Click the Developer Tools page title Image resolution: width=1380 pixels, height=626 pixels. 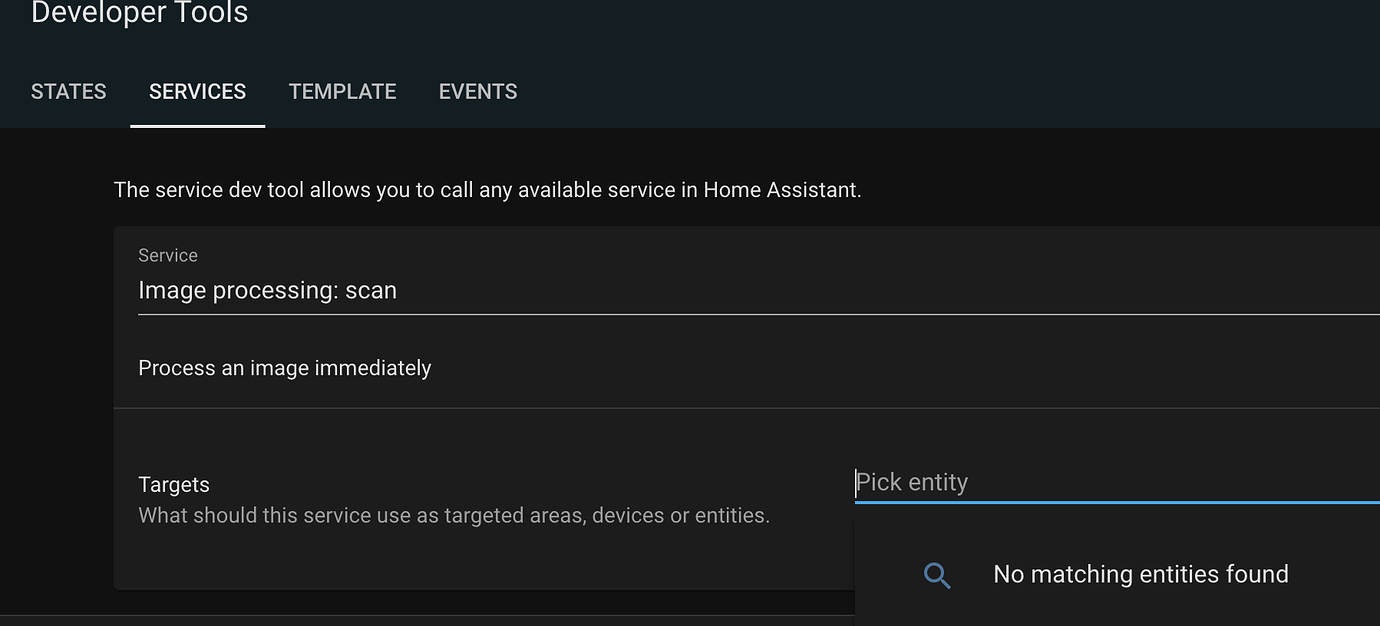pos(140,13)
